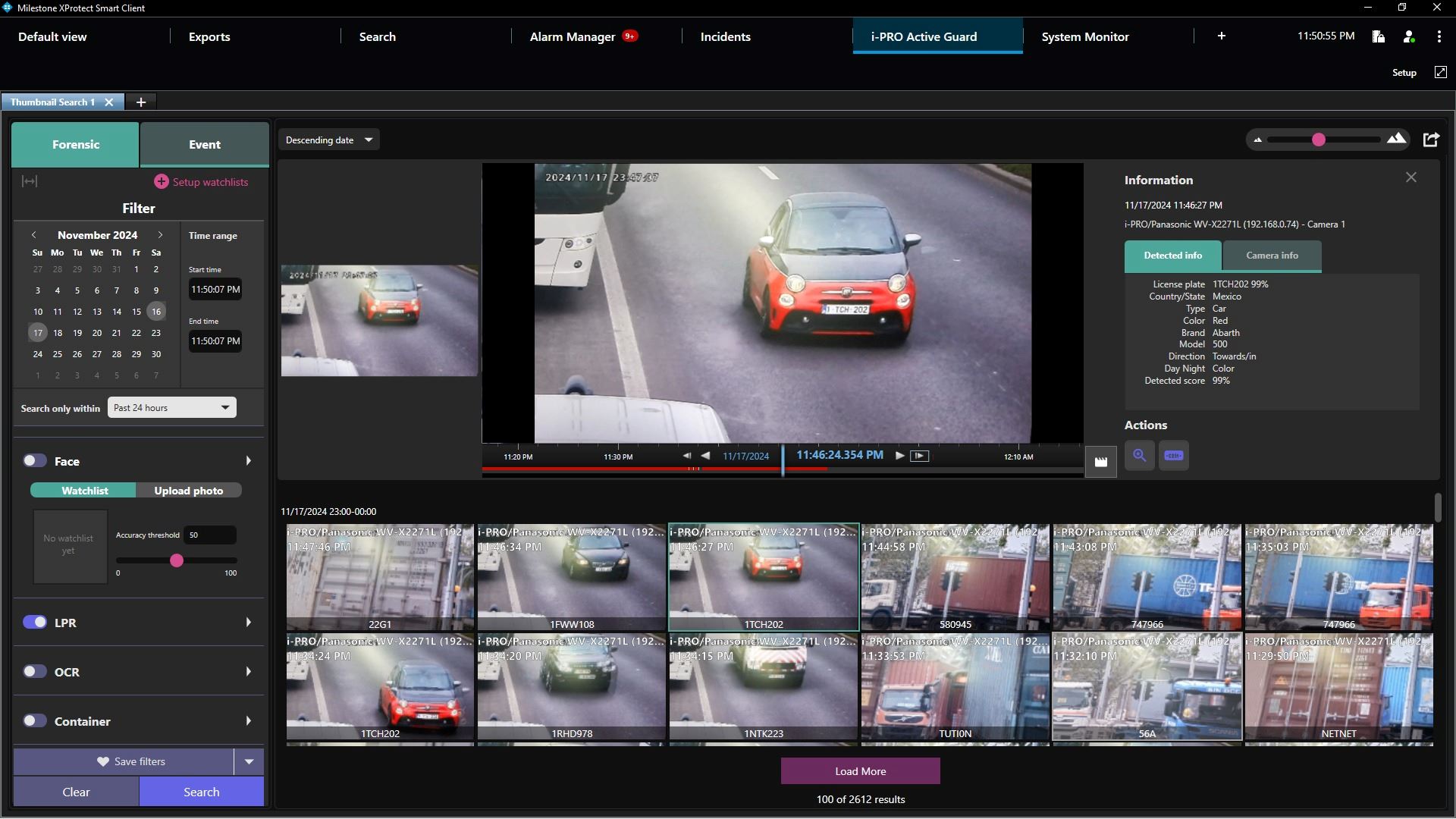Image resolution: width=1456 pixels, height=819 pixels.
Task: Toggle full screen view icon
Action: pyautogui.click(x=1440, y=72)
